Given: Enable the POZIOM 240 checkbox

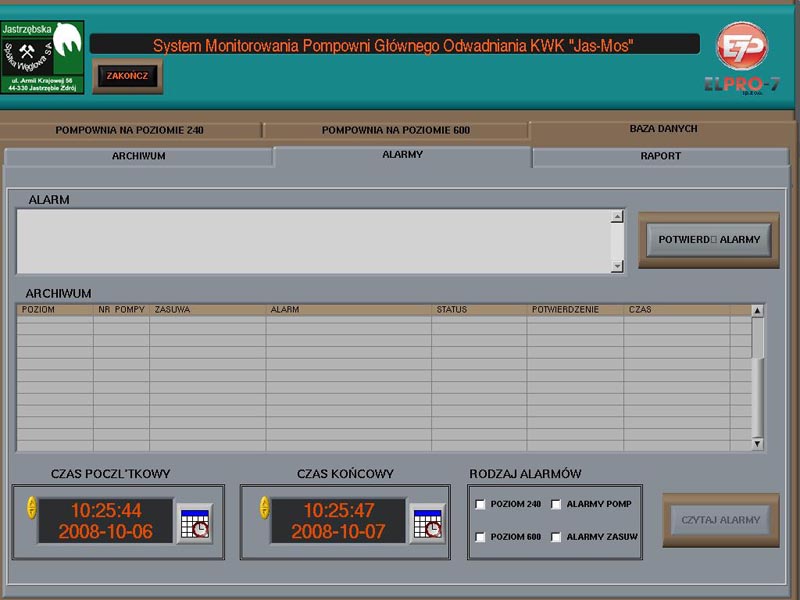Looking at the screenshot, I should click(480, 505).
